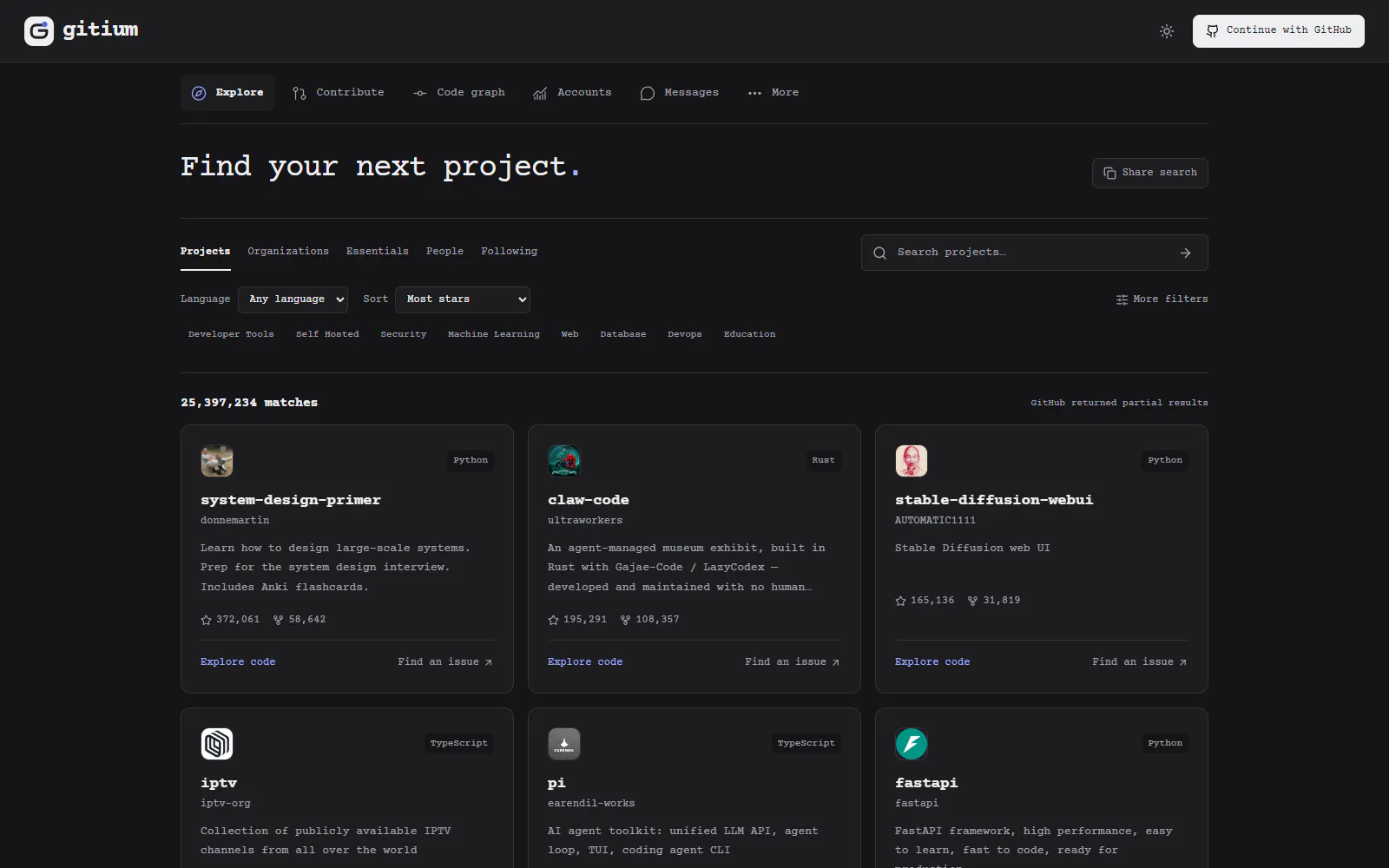
Task: Click the star icon on system-design-primer card
Action: 206,620
